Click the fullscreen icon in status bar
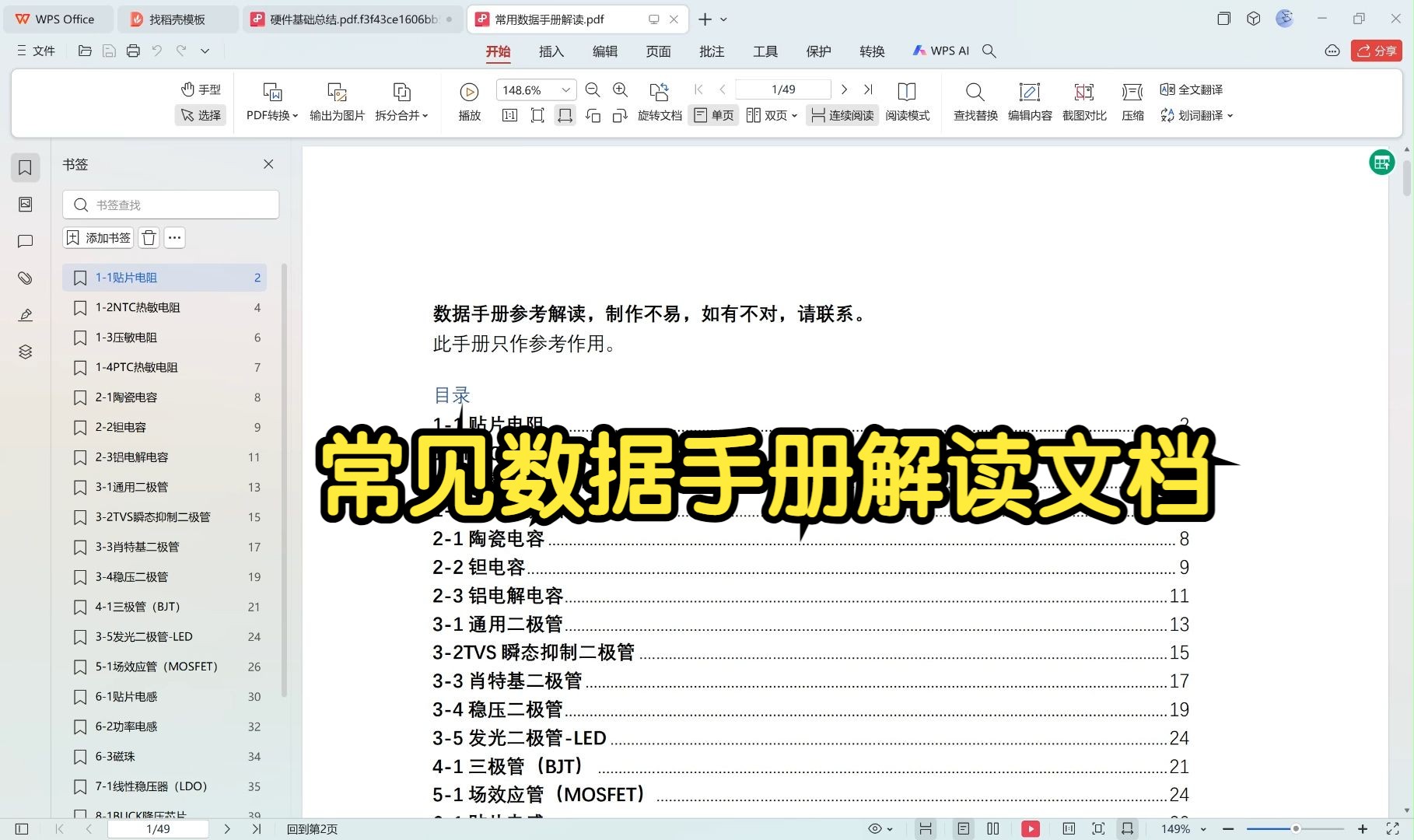 tap(1393, 829)
